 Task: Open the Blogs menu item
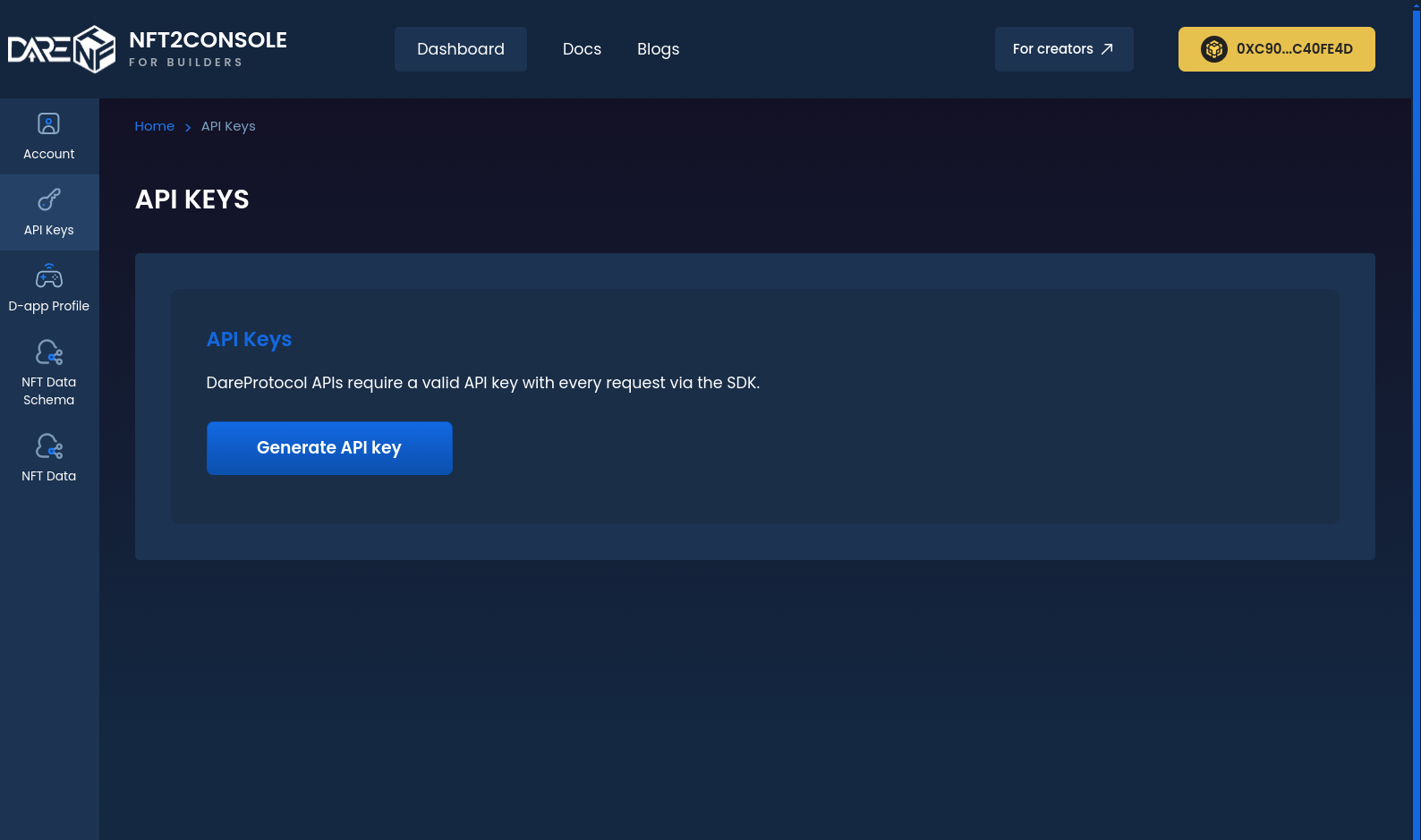pos(658,49)
